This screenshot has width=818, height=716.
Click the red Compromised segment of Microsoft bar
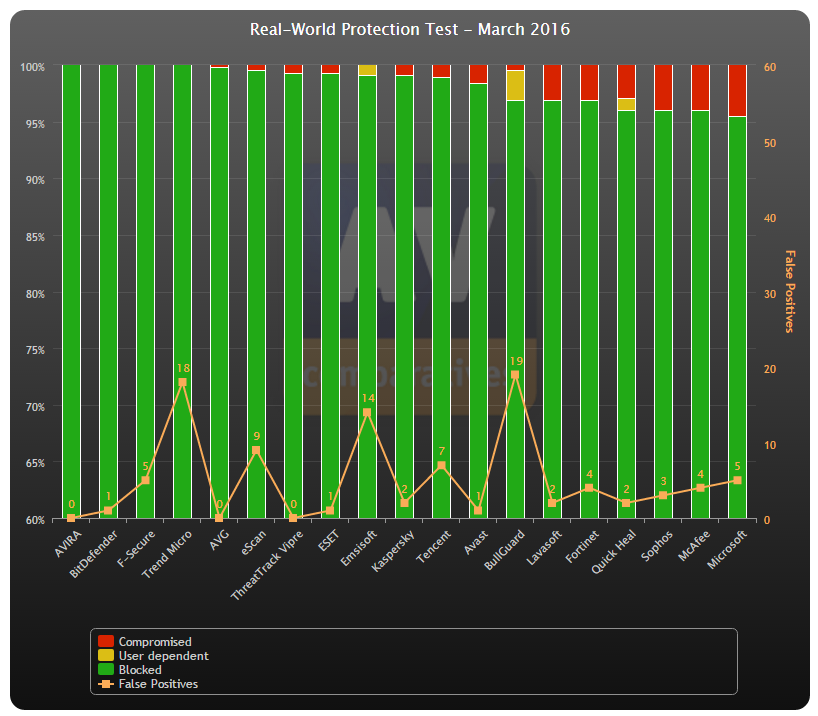pos(737,90)
